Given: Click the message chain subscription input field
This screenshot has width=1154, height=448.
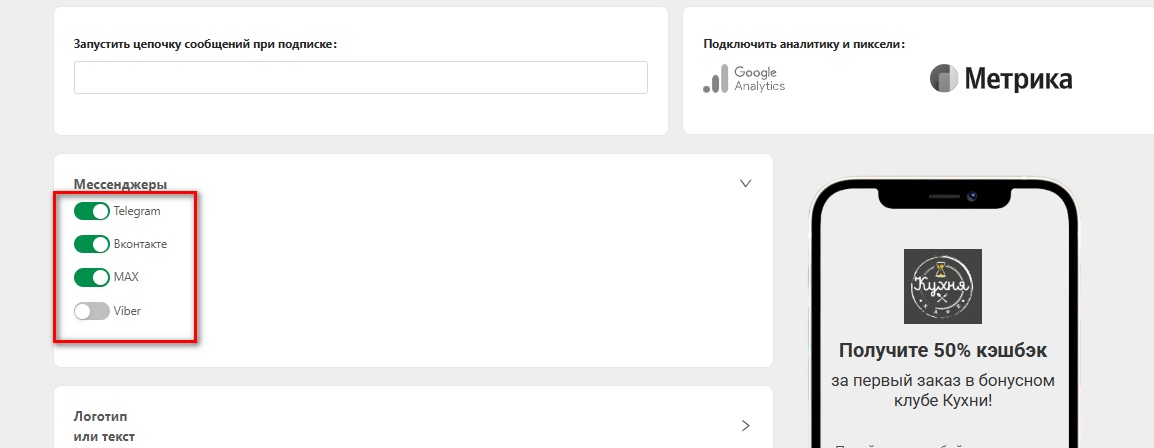Looking at the screenshot, I should [360, 78].
